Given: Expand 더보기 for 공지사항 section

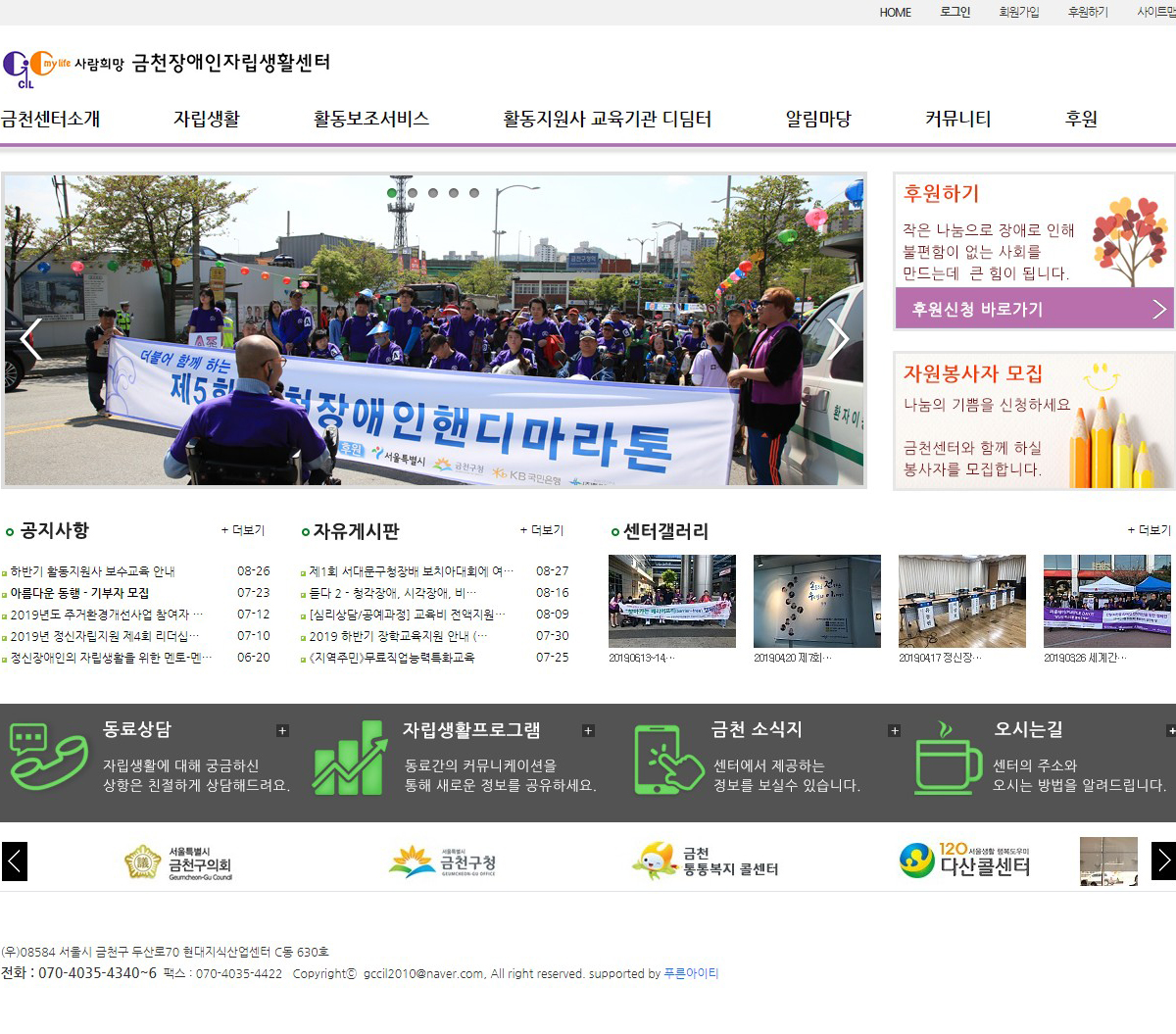Looking at the screenshot, I should 243,530.
